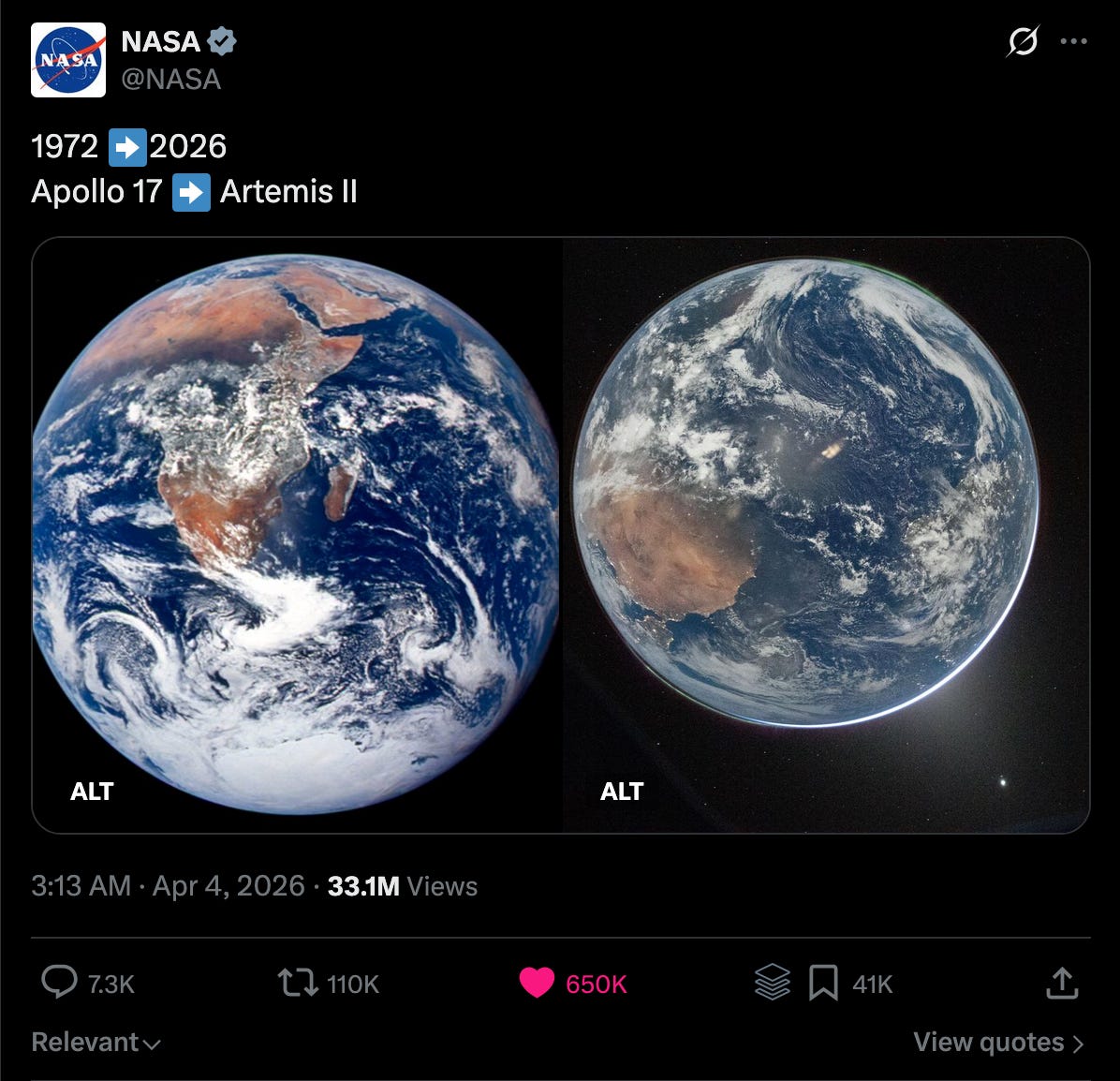Screen dimensions: 1120x1081
Task: Click the NASA display name
Action: pyautogui.click(x=161, y=41)
